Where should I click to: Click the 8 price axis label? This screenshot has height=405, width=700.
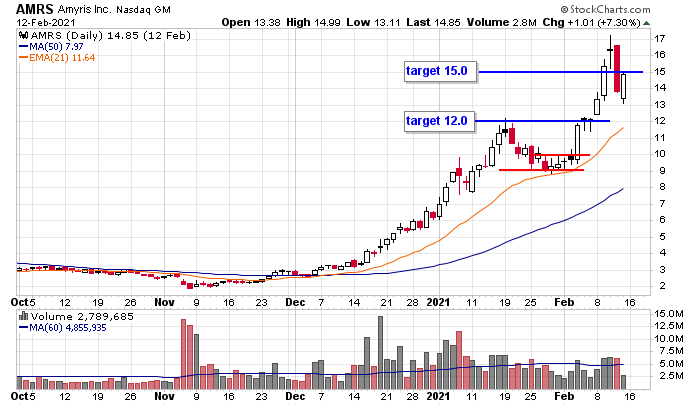click(x=662, y=187)
